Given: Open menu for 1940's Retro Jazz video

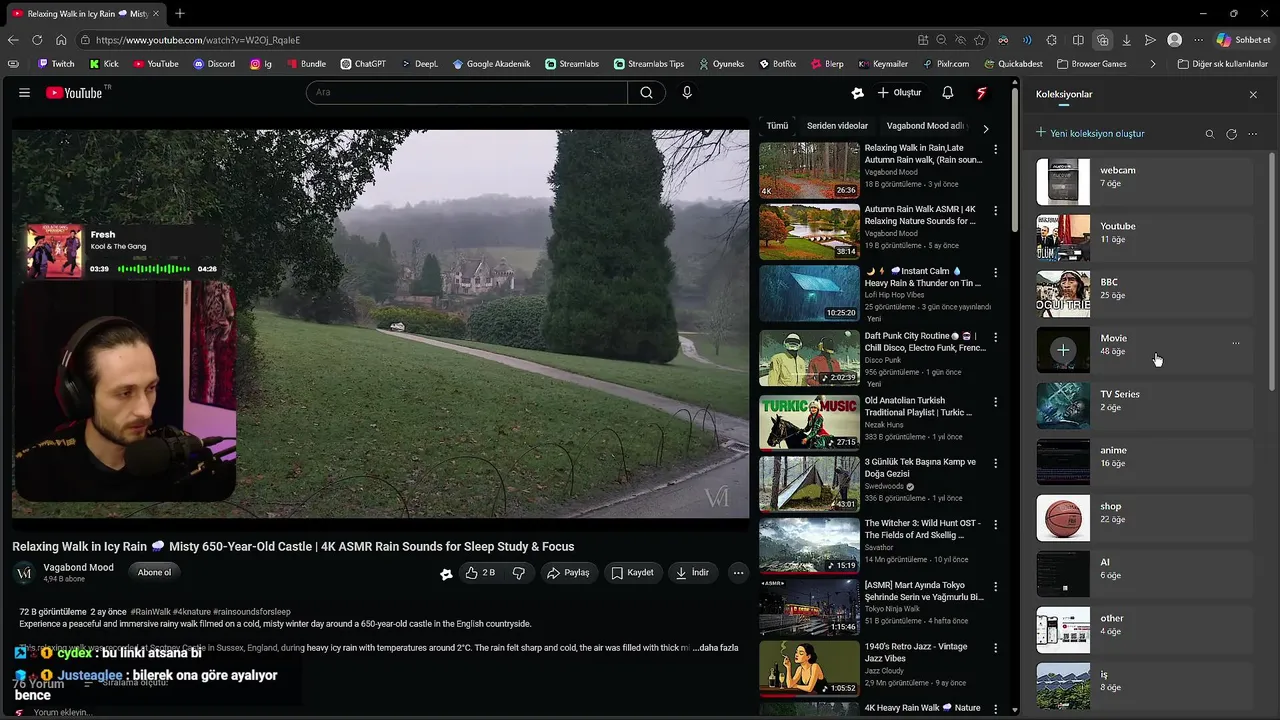Looking at the screenshot, I should click(995, 647).
